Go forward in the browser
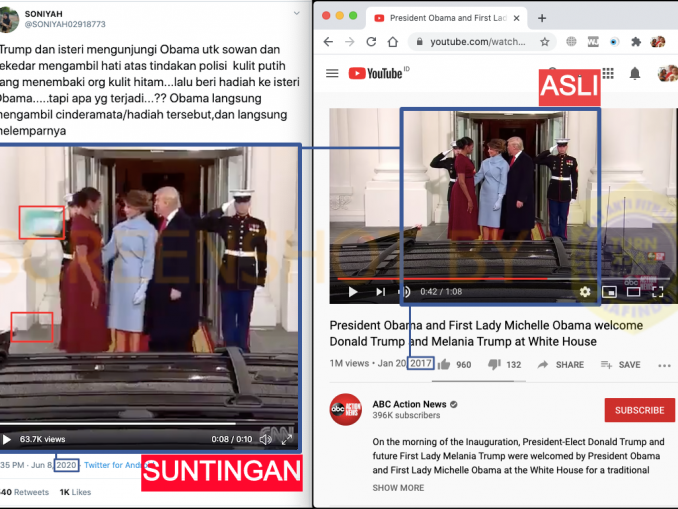Viewport: 678px width, 509px height. tap(349, 42)
